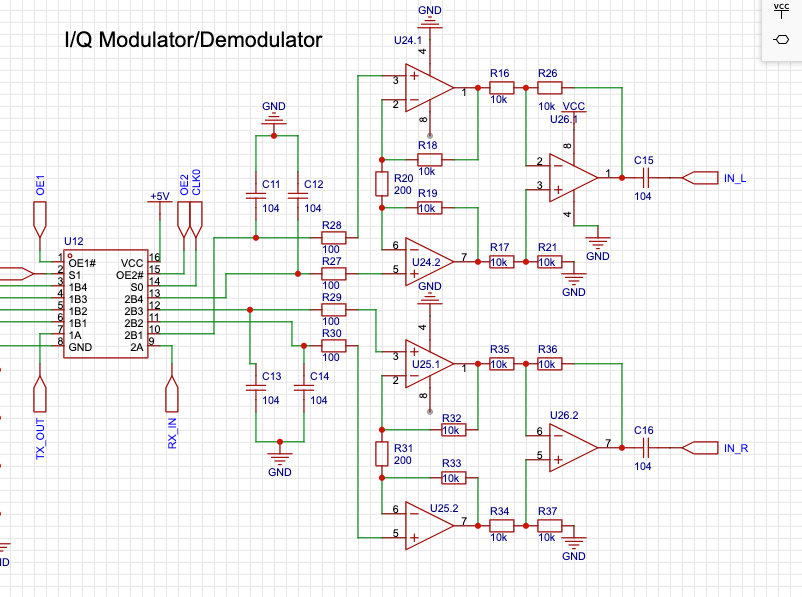Select the RX_IN net port

[x=172, y=392]
